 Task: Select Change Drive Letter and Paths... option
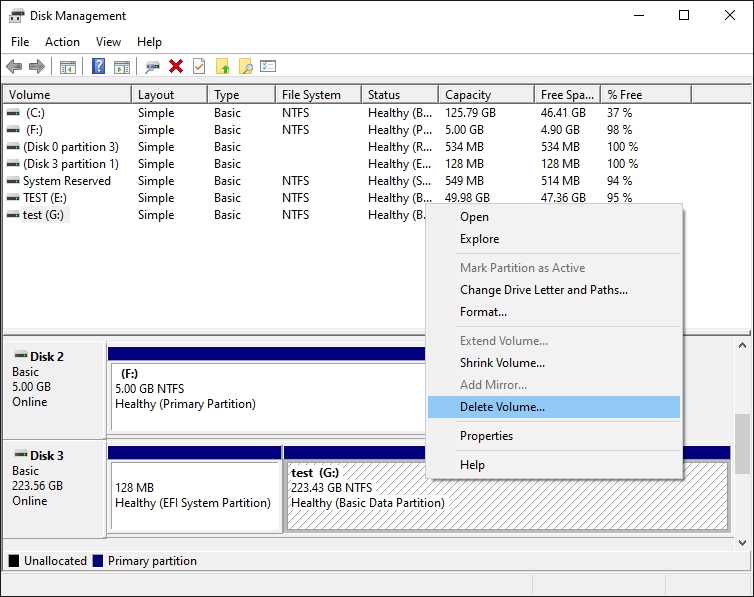click(543, 290)
